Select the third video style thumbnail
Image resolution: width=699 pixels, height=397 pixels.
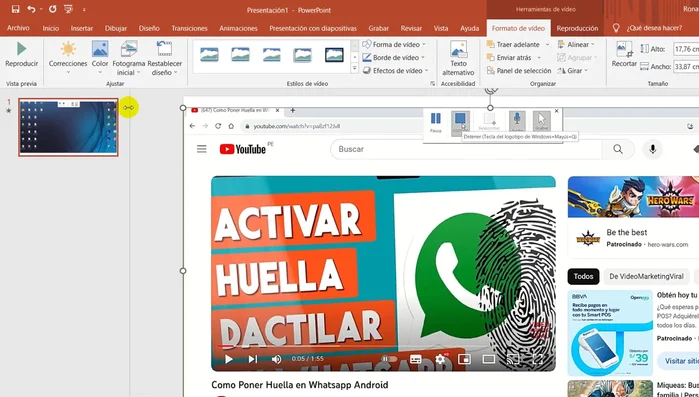(271, 55)
